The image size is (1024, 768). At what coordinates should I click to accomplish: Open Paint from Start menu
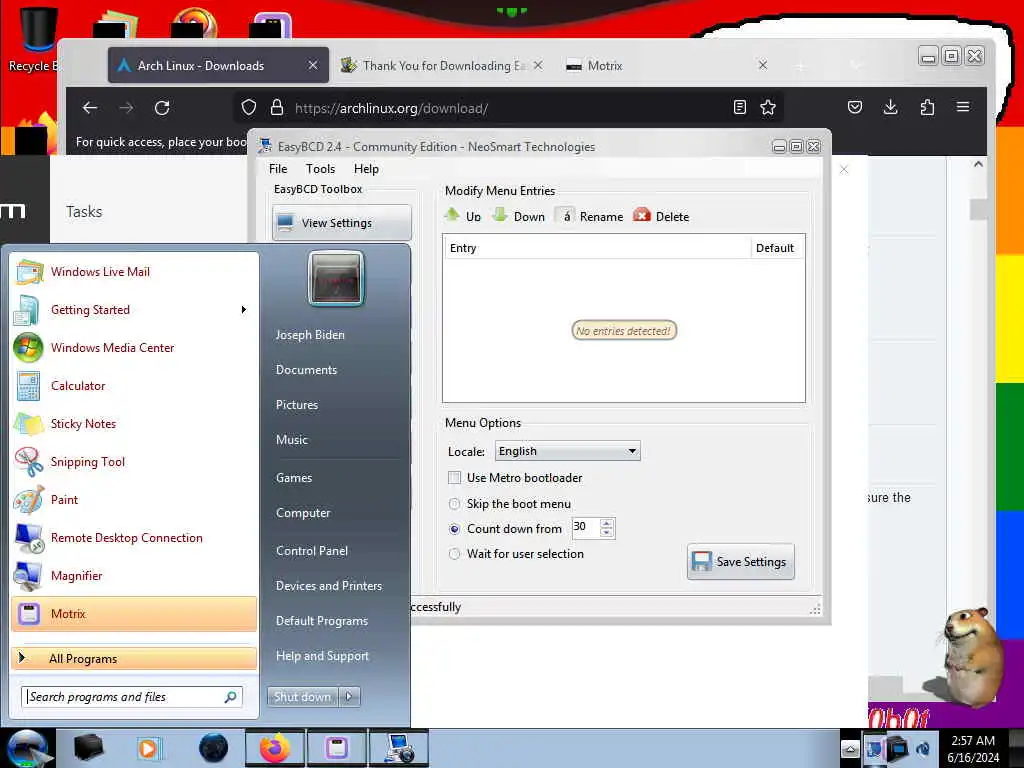[134, 500]
